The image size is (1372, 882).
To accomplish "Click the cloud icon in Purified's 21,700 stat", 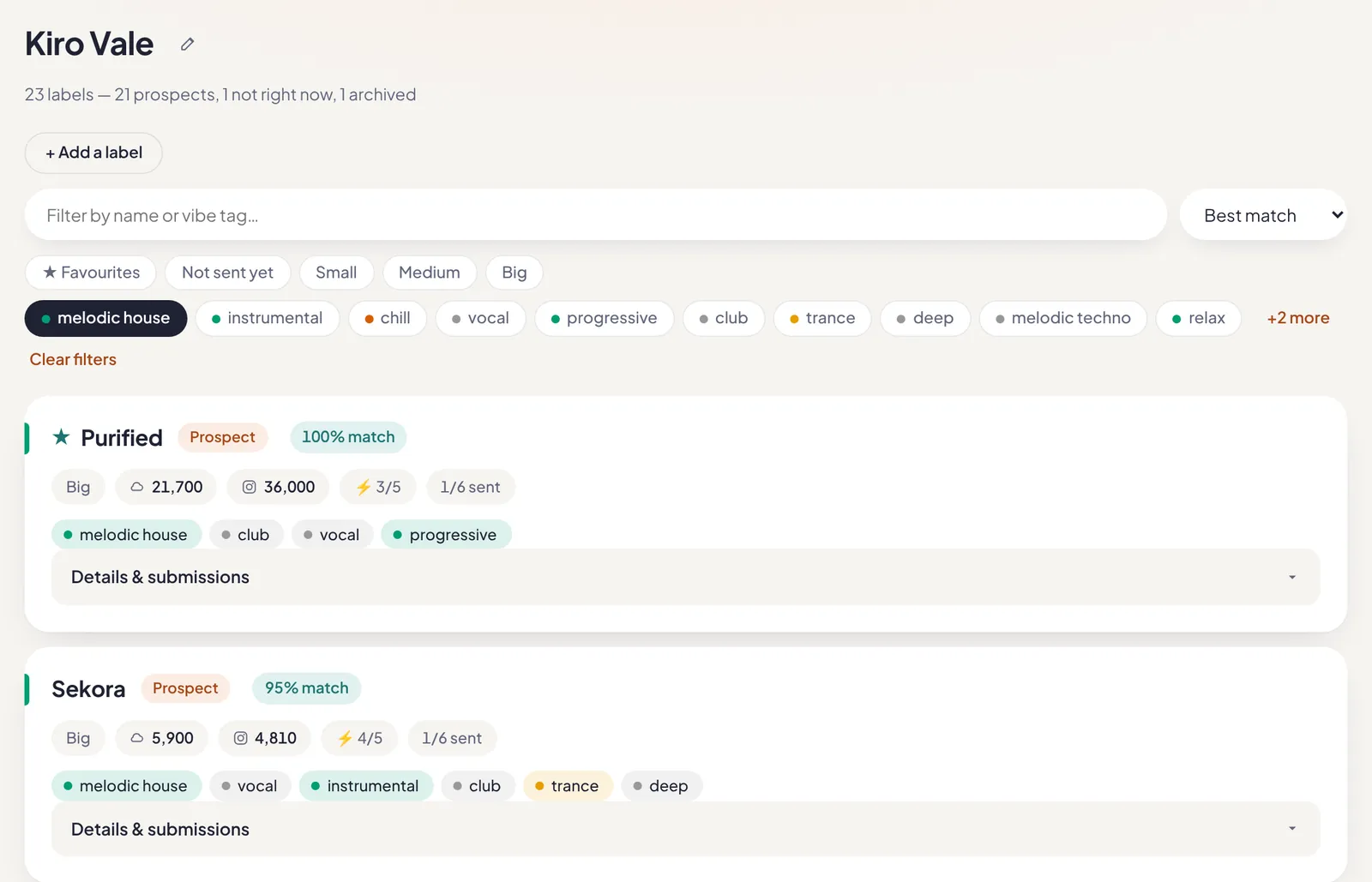I will 137,487.
